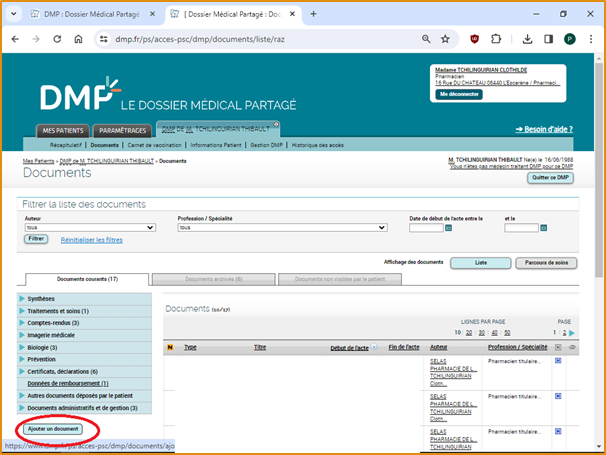
Task: Click the start date input field
Action: pos(425,228)
